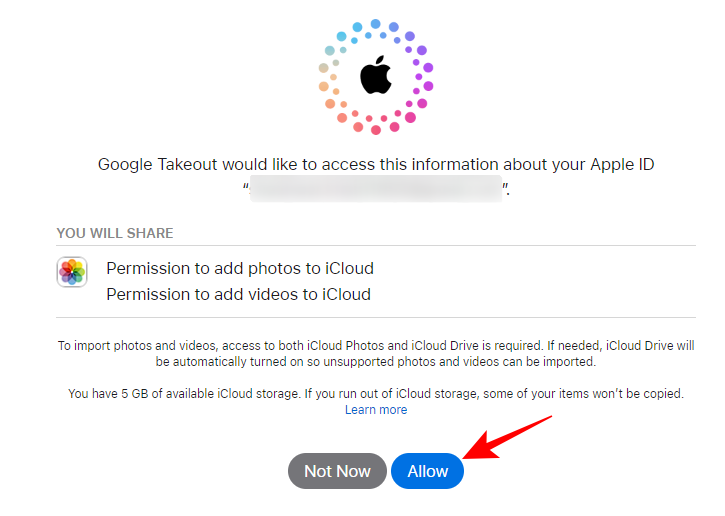Select "Permission to add videos to iCloud"

pos(239,294)
